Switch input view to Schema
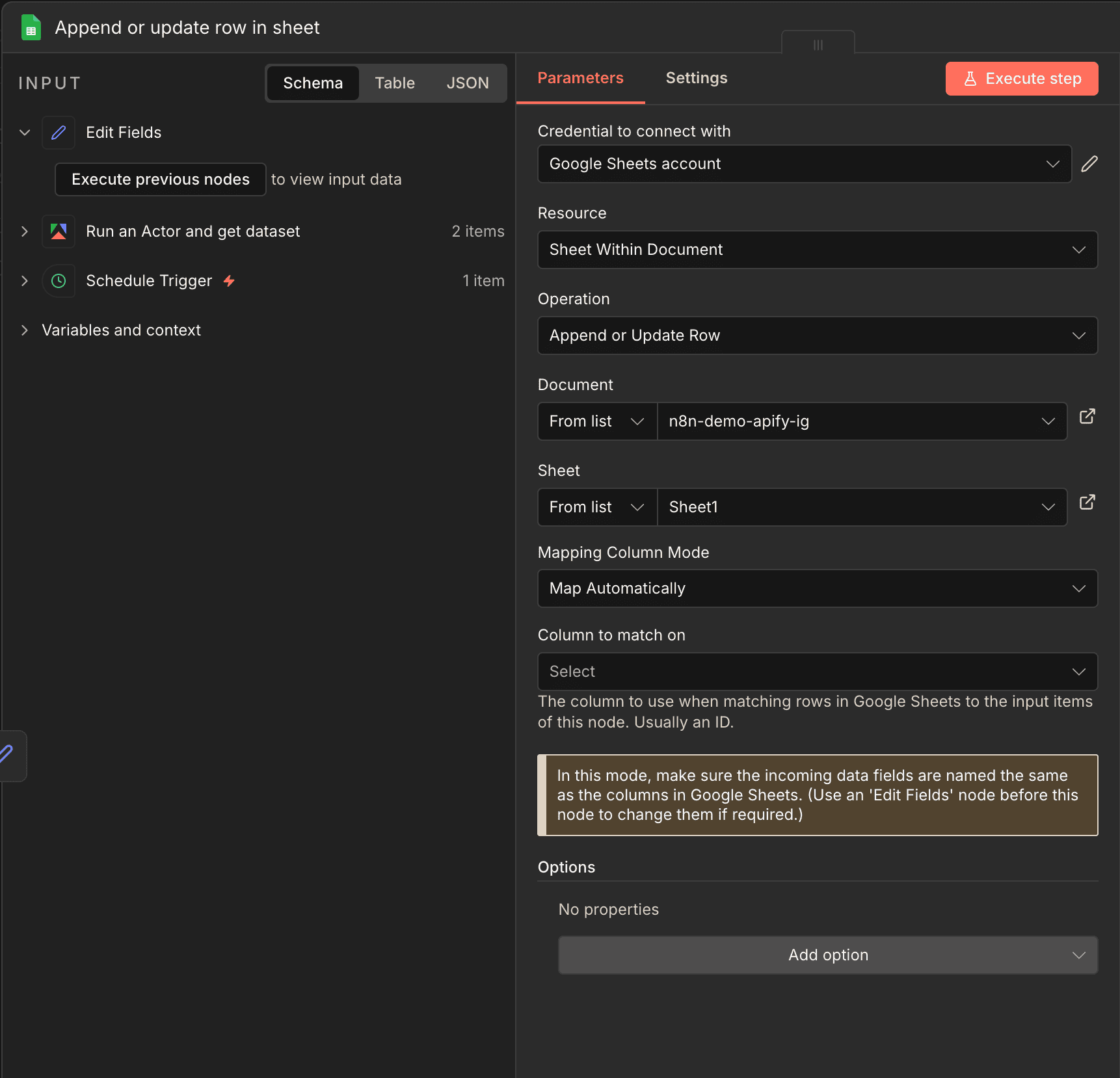 [x=313, y=83]
